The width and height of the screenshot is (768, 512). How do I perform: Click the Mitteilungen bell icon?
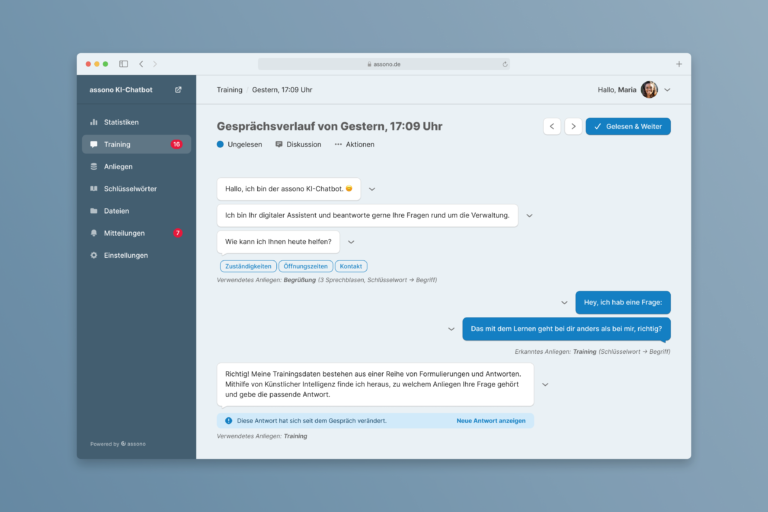click(x=94, y=233)
